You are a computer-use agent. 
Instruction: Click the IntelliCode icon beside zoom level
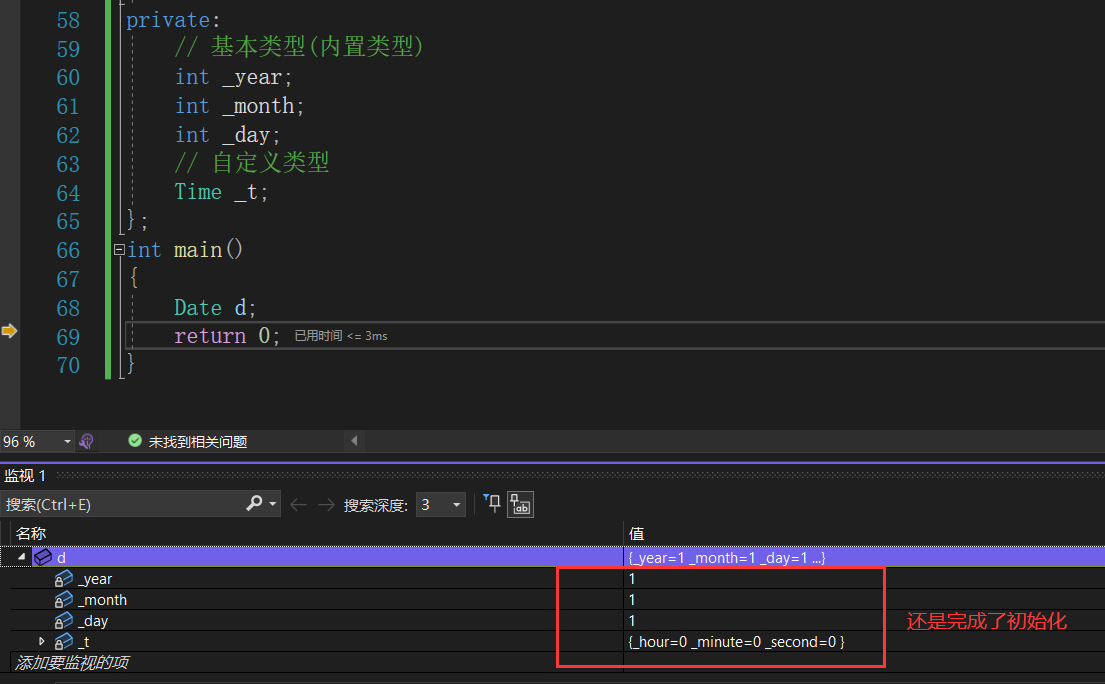(x=87, y=442)
